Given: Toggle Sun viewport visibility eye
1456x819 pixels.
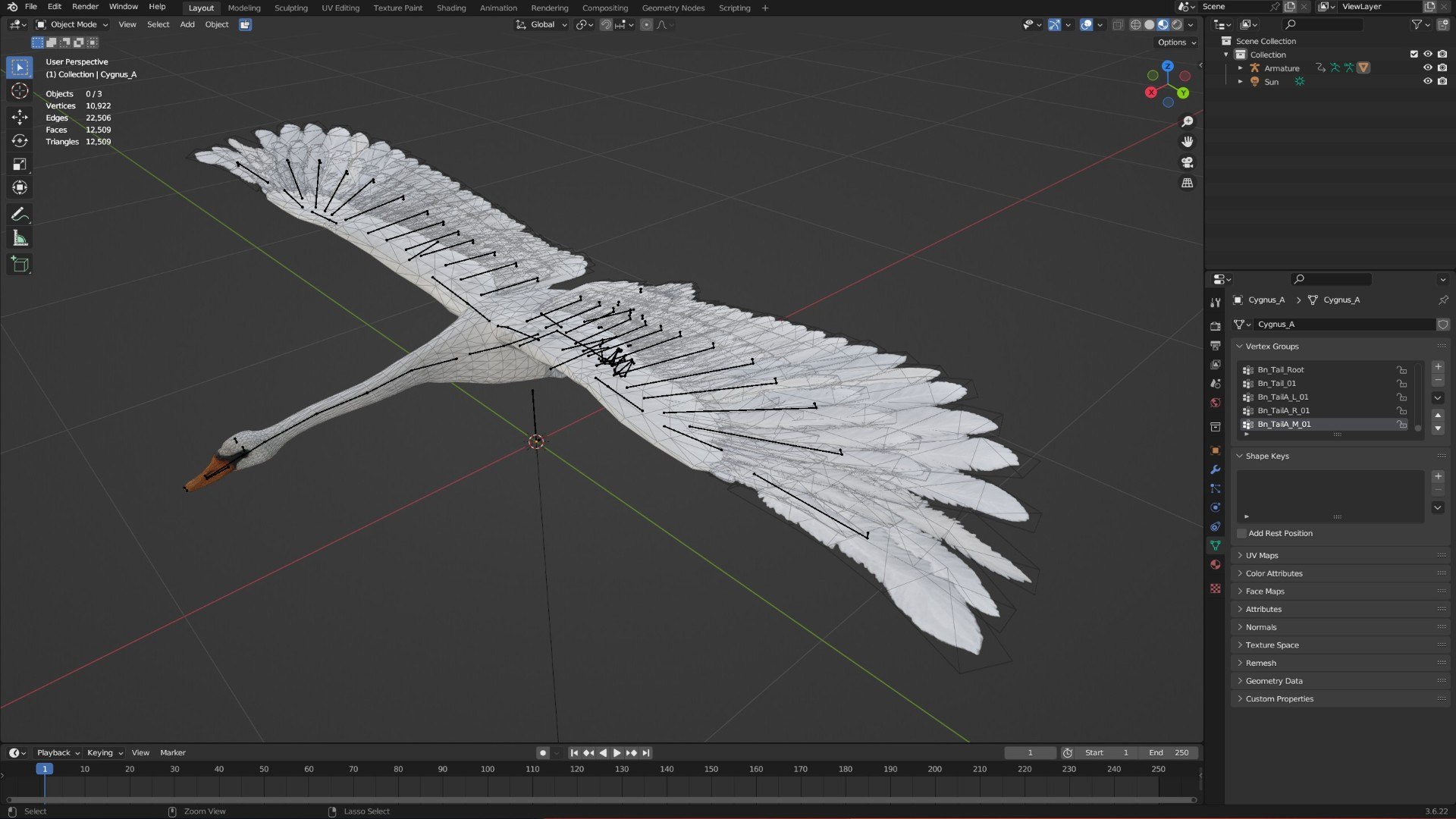Looking at the screenshot, I should click(1428, 81).
